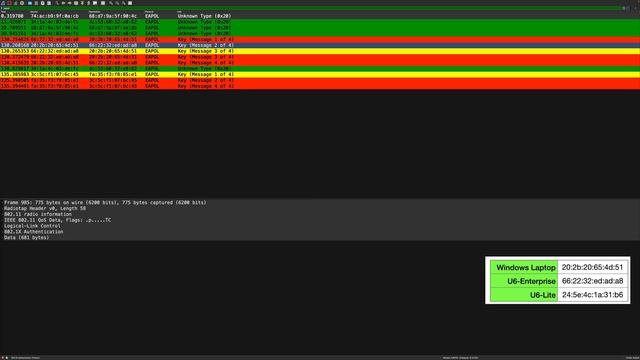Screen dimensions: 640x360
Task: Go back to previous packet
Action: point(63,3)
